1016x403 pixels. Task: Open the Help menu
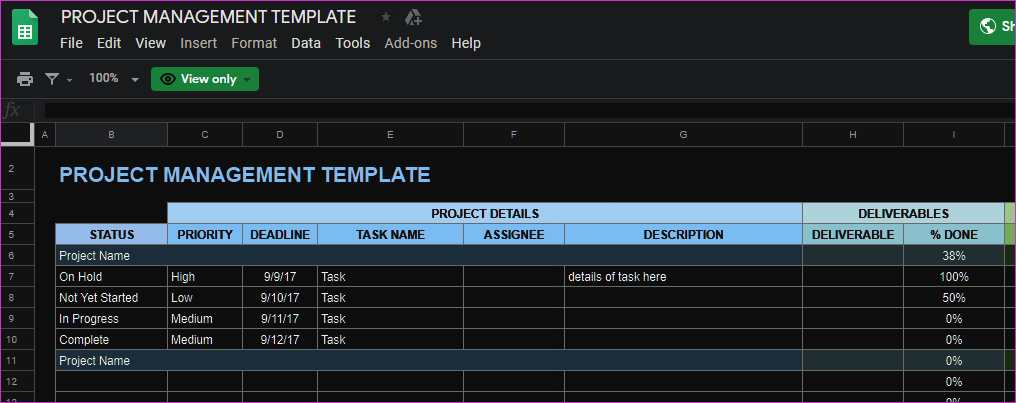(466, 43)
